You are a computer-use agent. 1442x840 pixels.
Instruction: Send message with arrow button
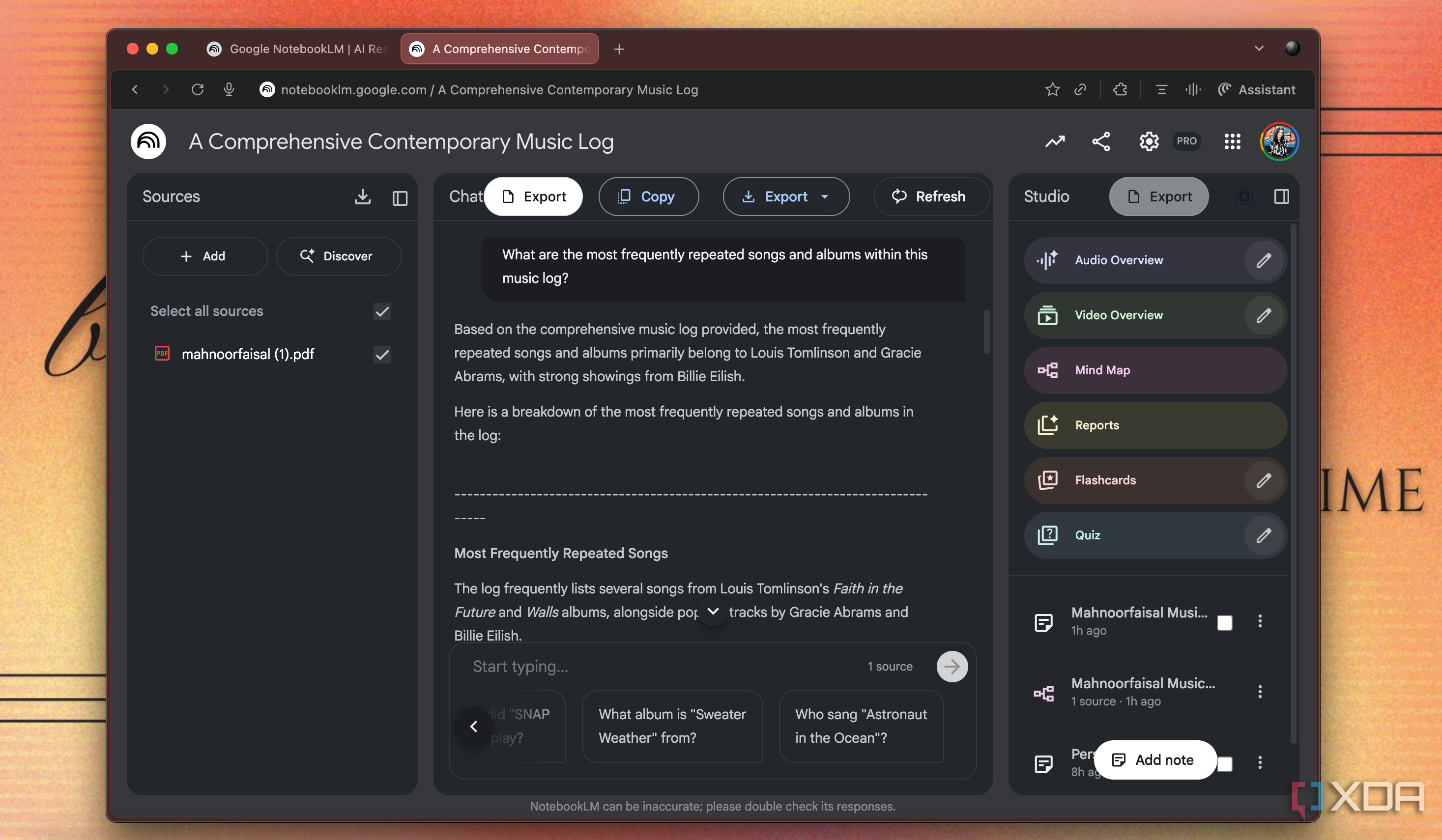tap(952, 667)
